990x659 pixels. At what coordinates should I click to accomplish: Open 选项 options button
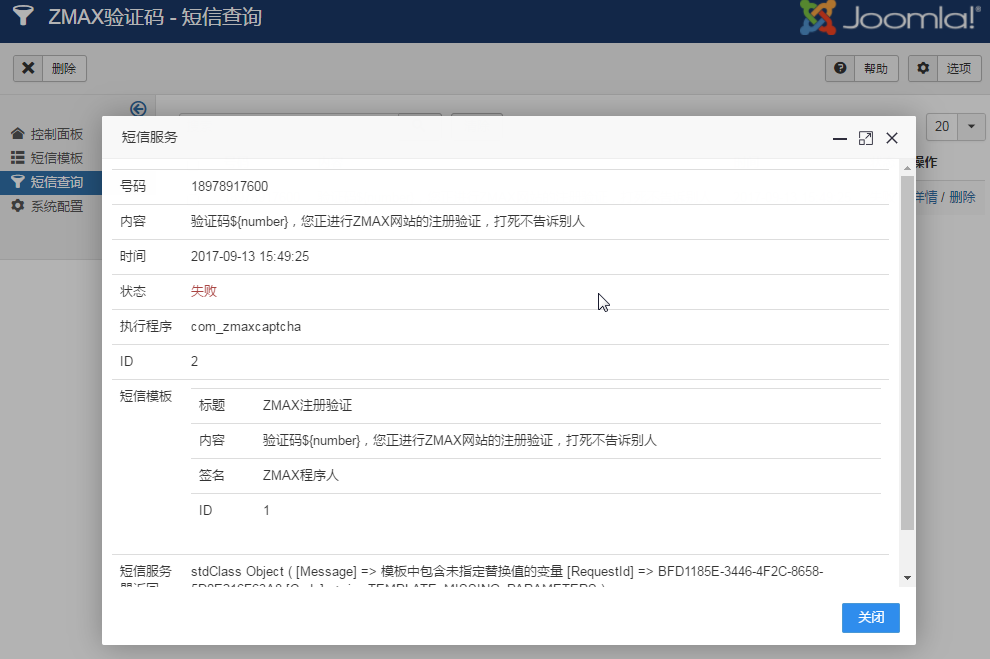point(945,68)
